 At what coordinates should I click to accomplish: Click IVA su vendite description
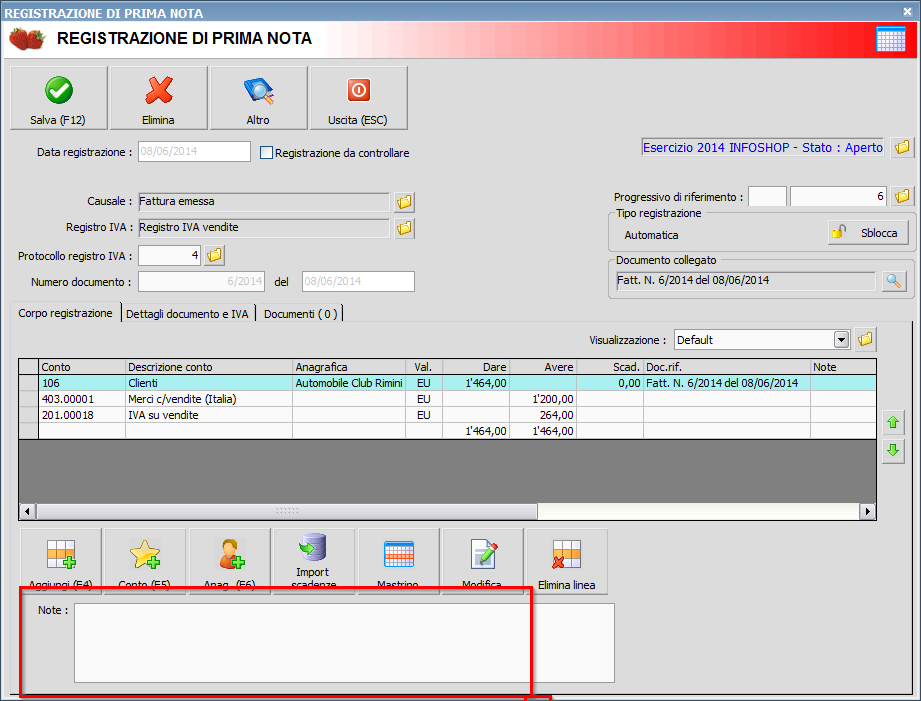coord(209,415)
